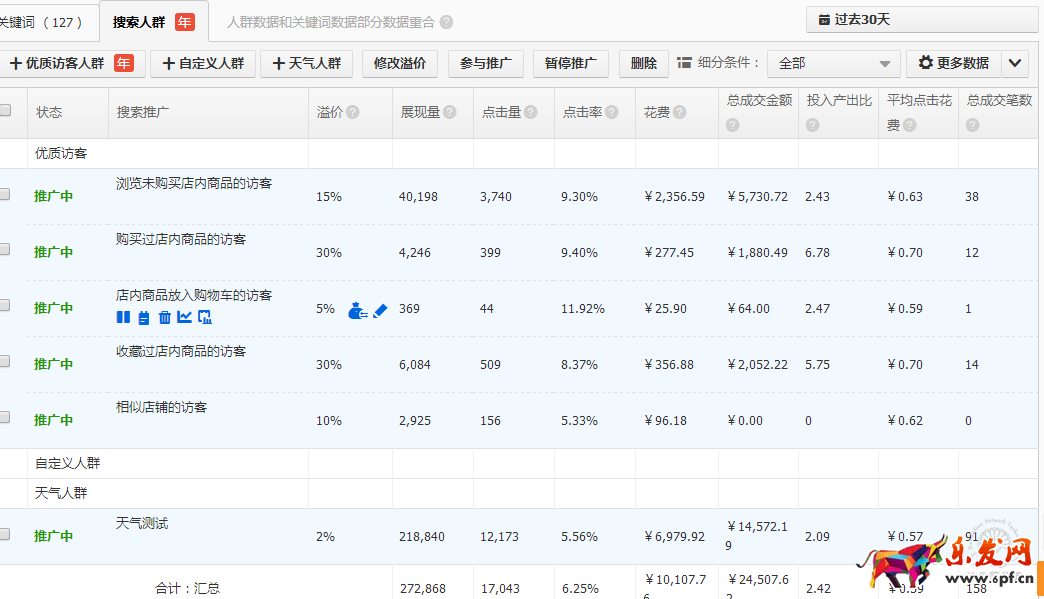Expand the arrow next to 更多数据
Image resolution: width=1044 pixels, height=599 pixels.
(x=1015, y=63)
